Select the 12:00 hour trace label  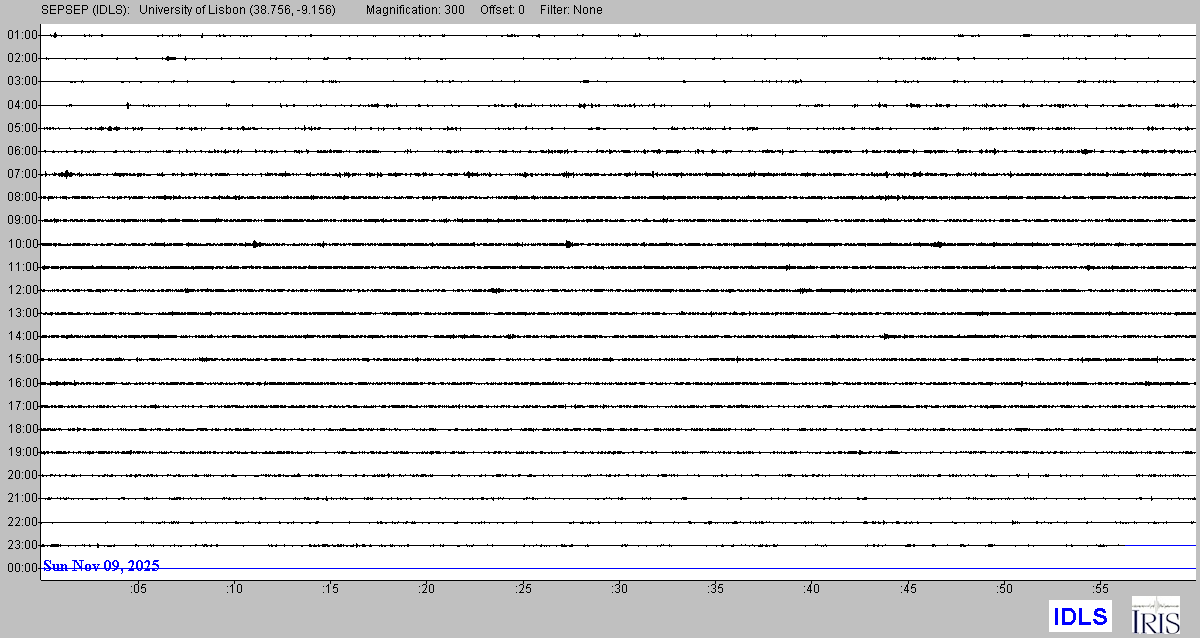point(21,290)
